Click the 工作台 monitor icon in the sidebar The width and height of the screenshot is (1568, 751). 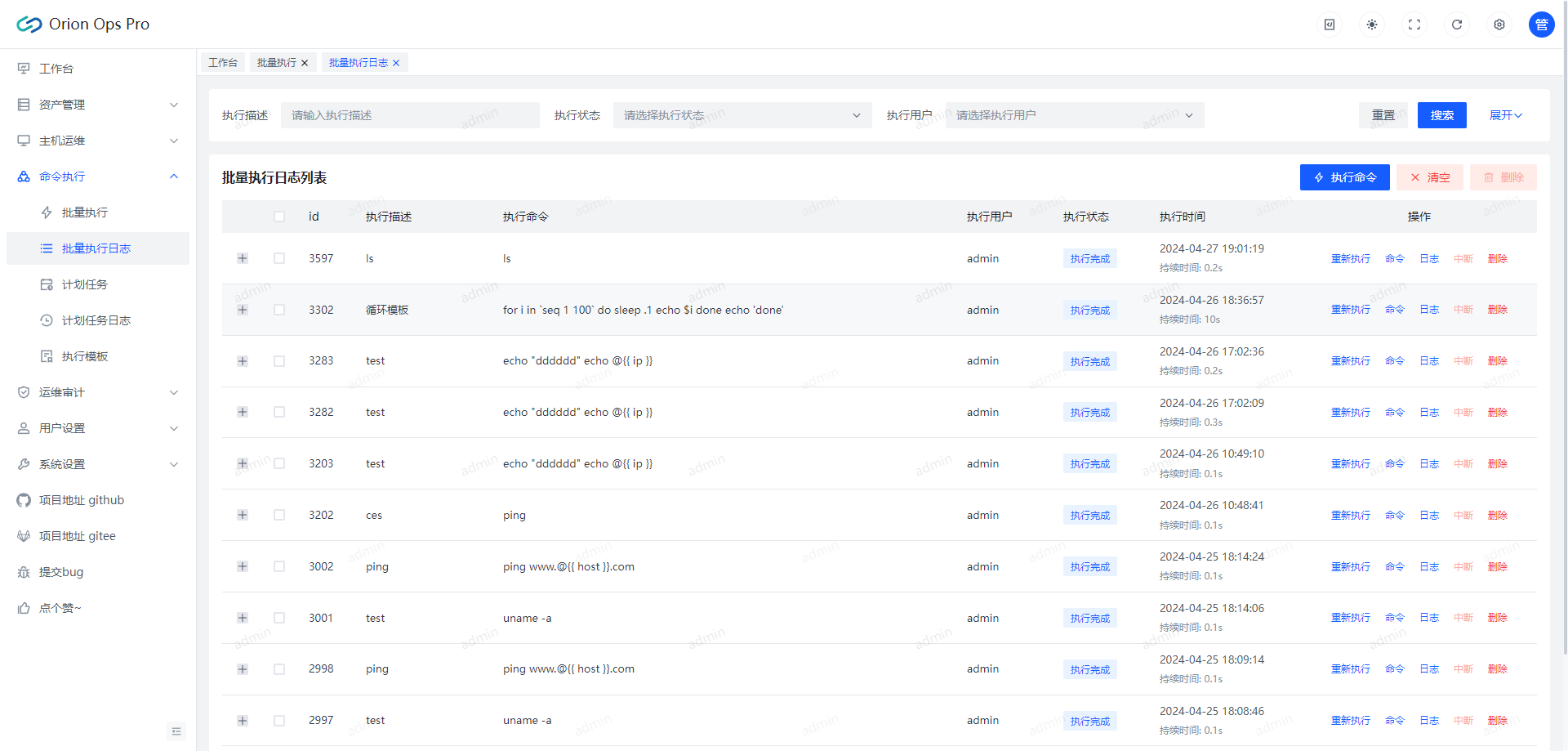pyautogui.click(x=24, y=69)
